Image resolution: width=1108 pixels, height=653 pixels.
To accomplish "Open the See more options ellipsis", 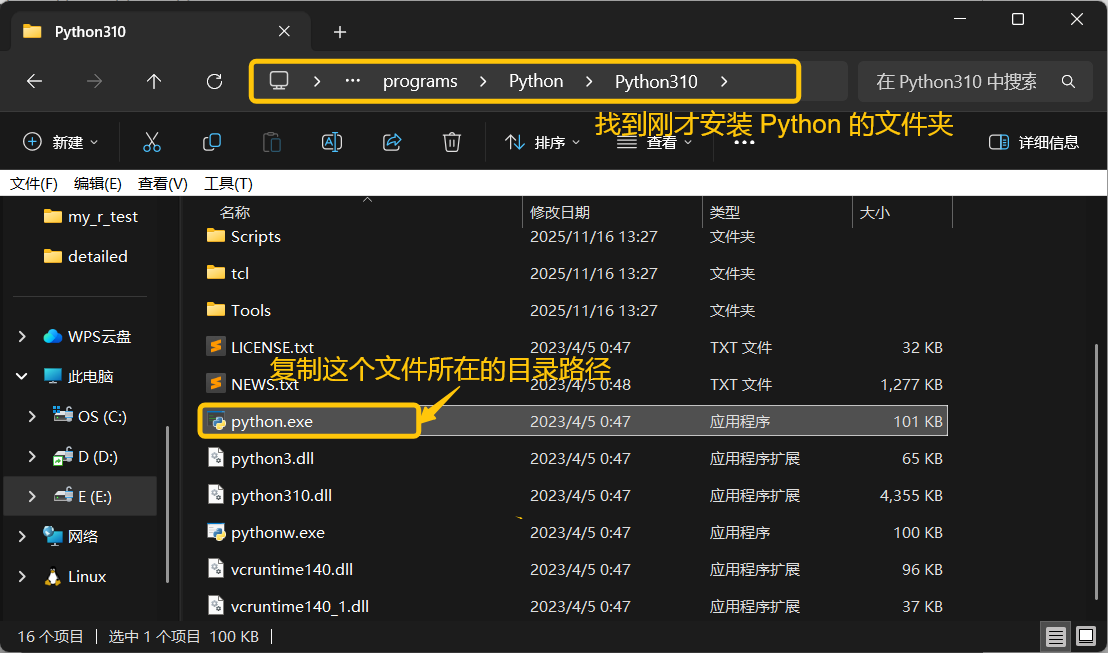I will click(x=744, y=142).
